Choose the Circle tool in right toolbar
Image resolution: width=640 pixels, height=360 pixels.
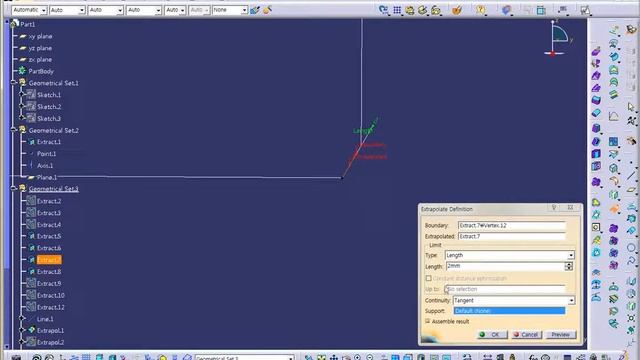coord(631,247)
